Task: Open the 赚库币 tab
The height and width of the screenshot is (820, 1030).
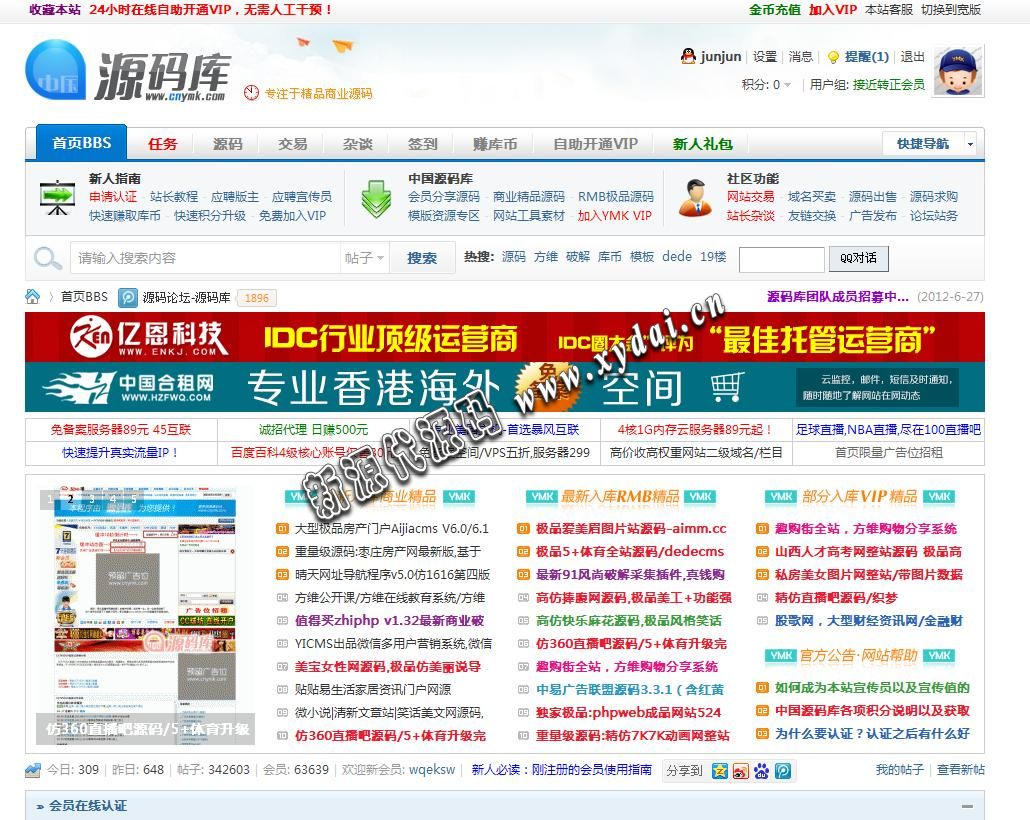Action: point(495,144)
